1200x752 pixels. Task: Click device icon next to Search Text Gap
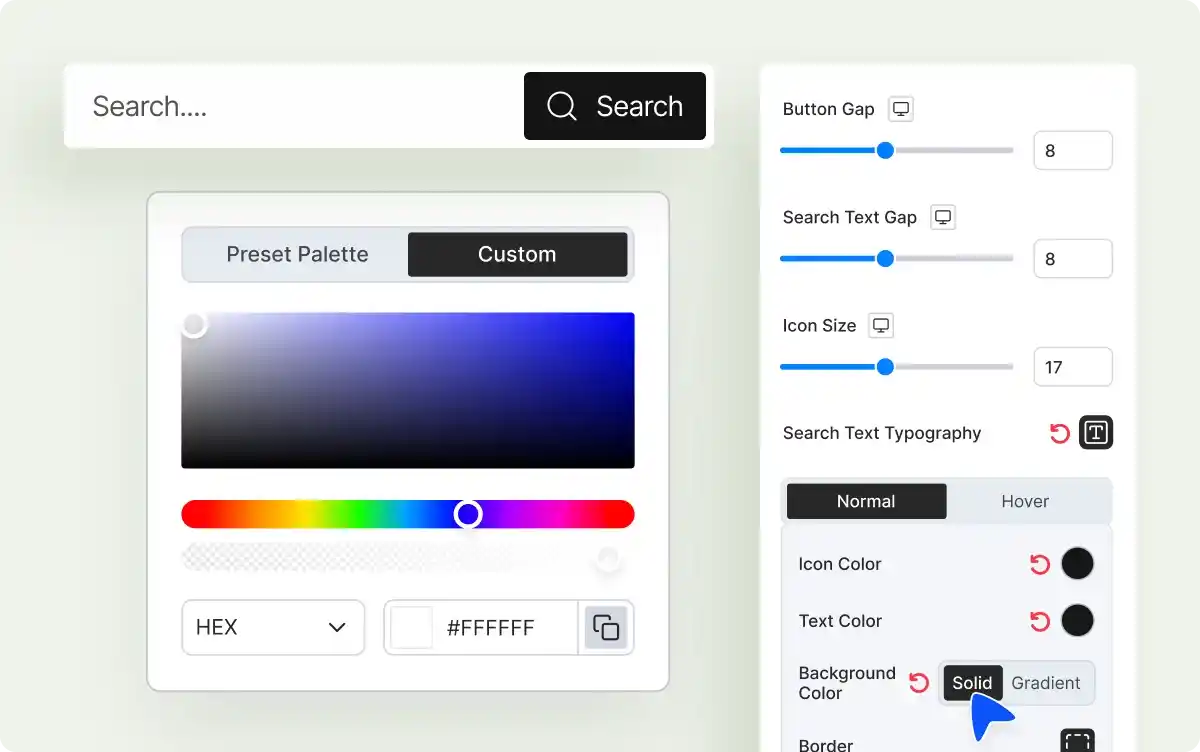[942, 217]
